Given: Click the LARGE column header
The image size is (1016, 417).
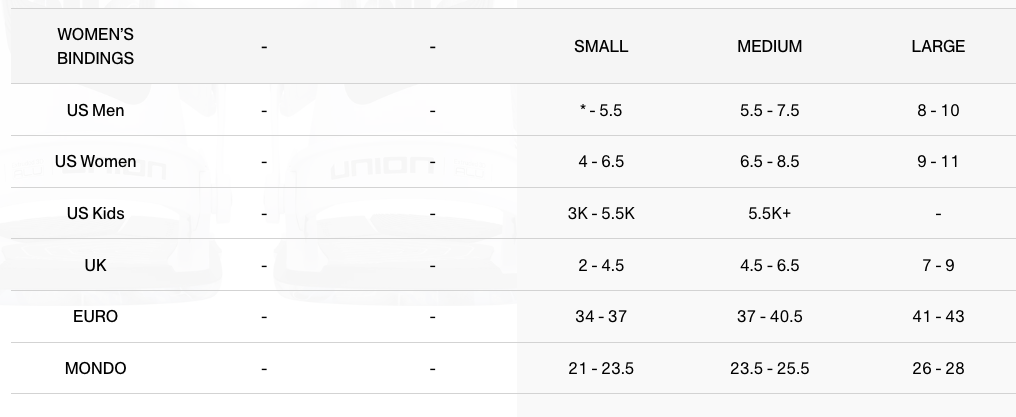Looking at the screenshot, I should click(x=938, y=46).
